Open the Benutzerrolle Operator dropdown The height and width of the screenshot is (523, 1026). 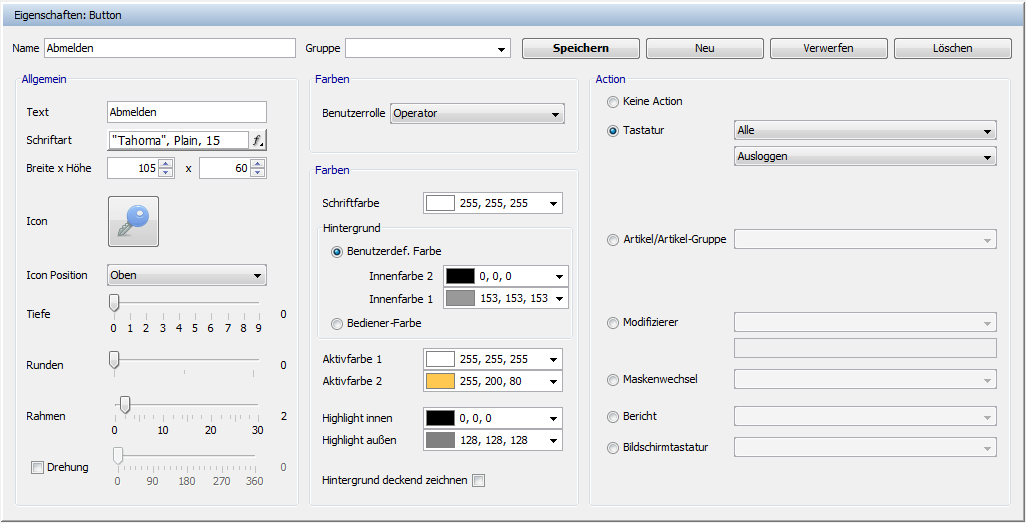pyautogui.click(x=477, y=113)
